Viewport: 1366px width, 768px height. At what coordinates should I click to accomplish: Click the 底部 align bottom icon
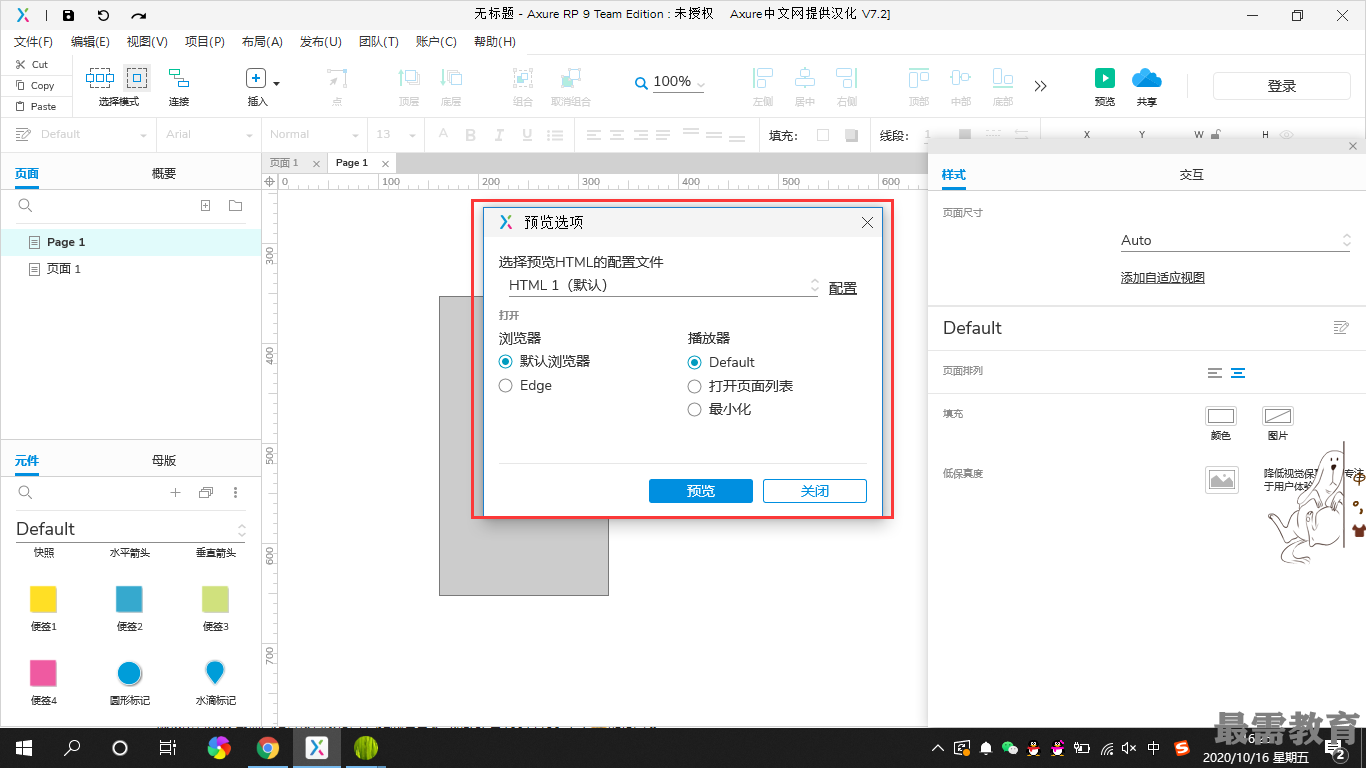[x=1003, y=78]
